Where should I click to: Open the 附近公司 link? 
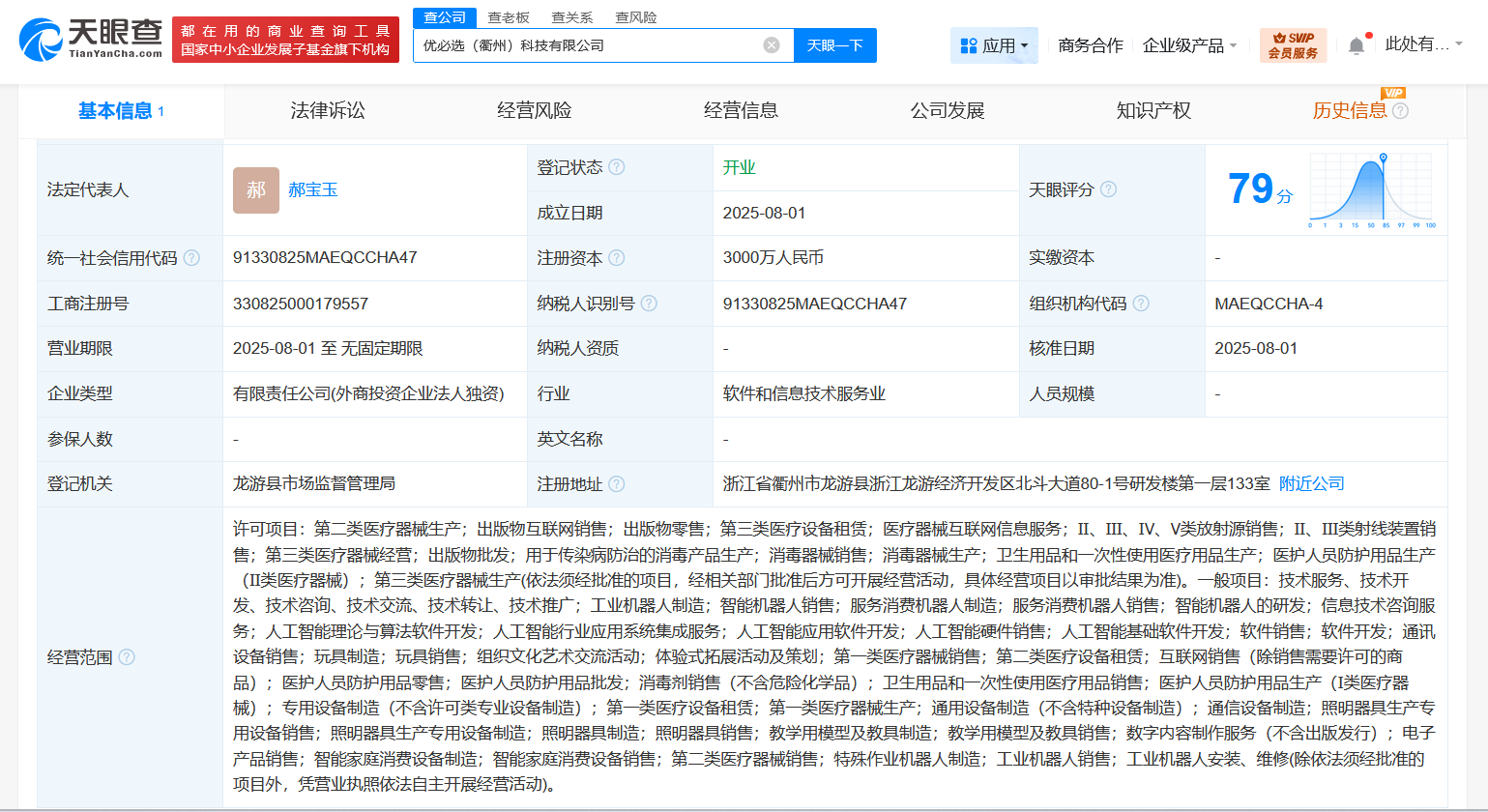coord(1311,482)
